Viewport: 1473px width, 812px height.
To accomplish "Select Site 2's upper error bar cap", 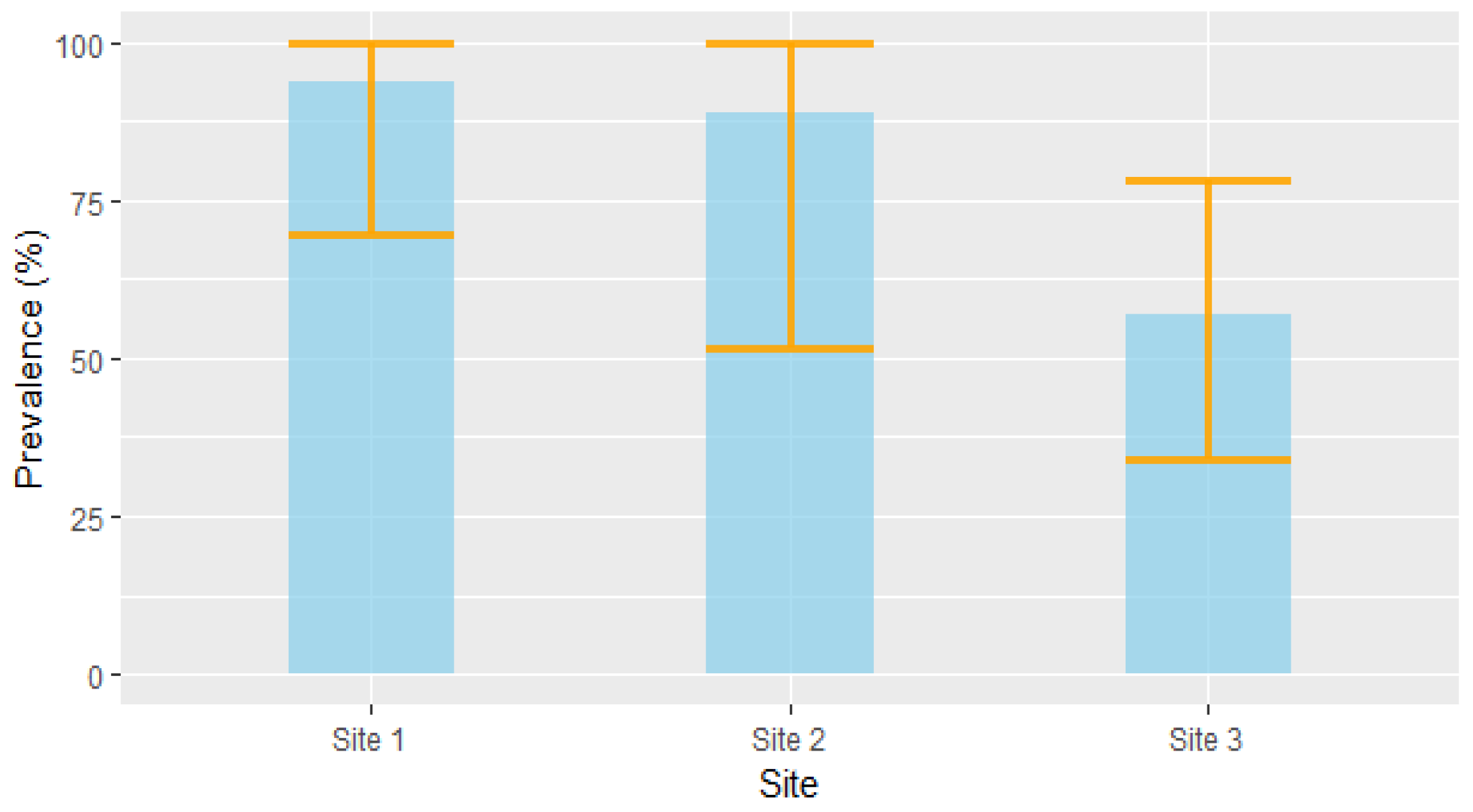I will tap(789, 44).
